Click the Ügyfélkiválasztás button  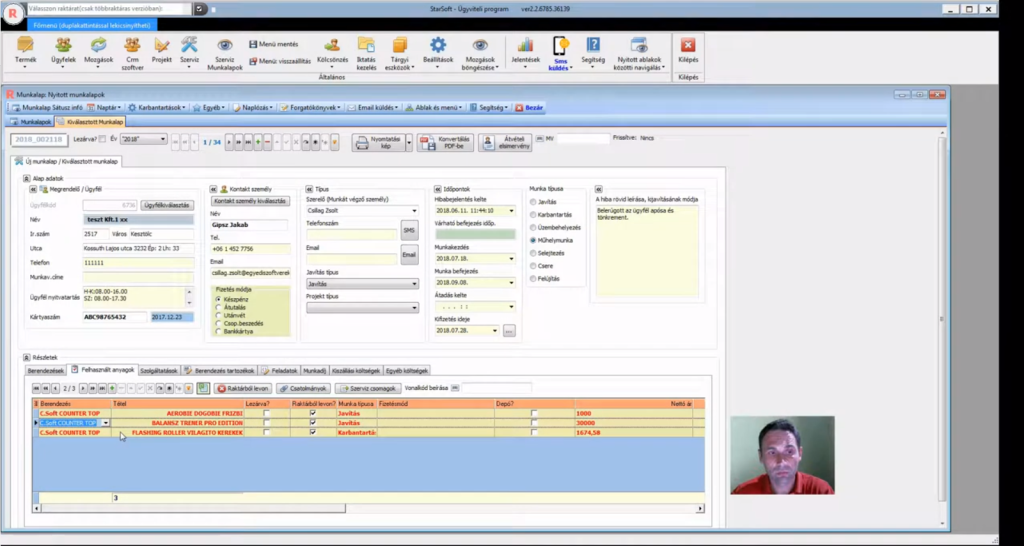click(165, 204)
